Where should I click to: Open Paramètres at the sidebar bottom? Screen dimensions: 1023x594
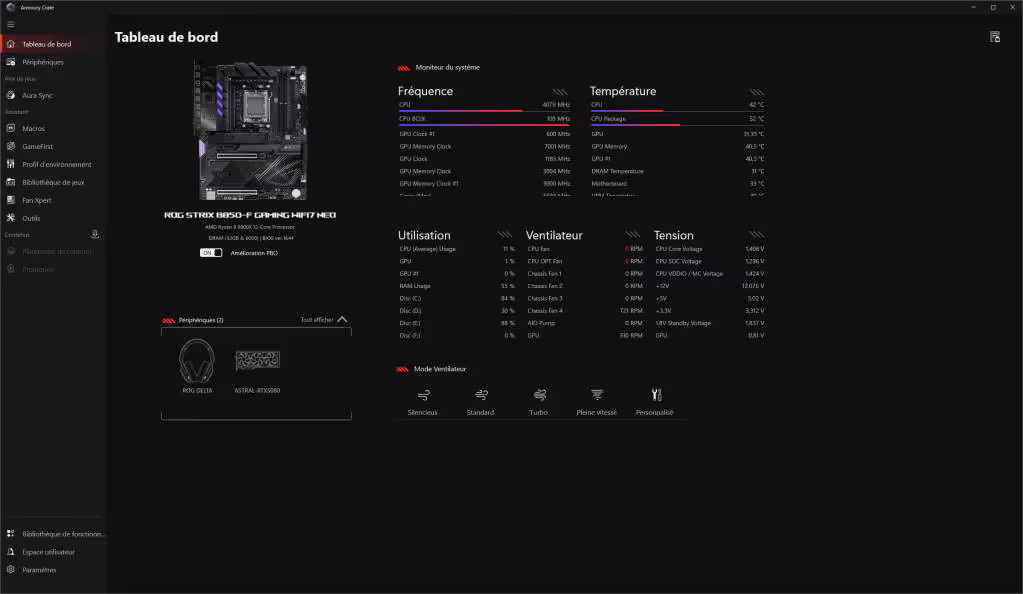coord(39,570)
